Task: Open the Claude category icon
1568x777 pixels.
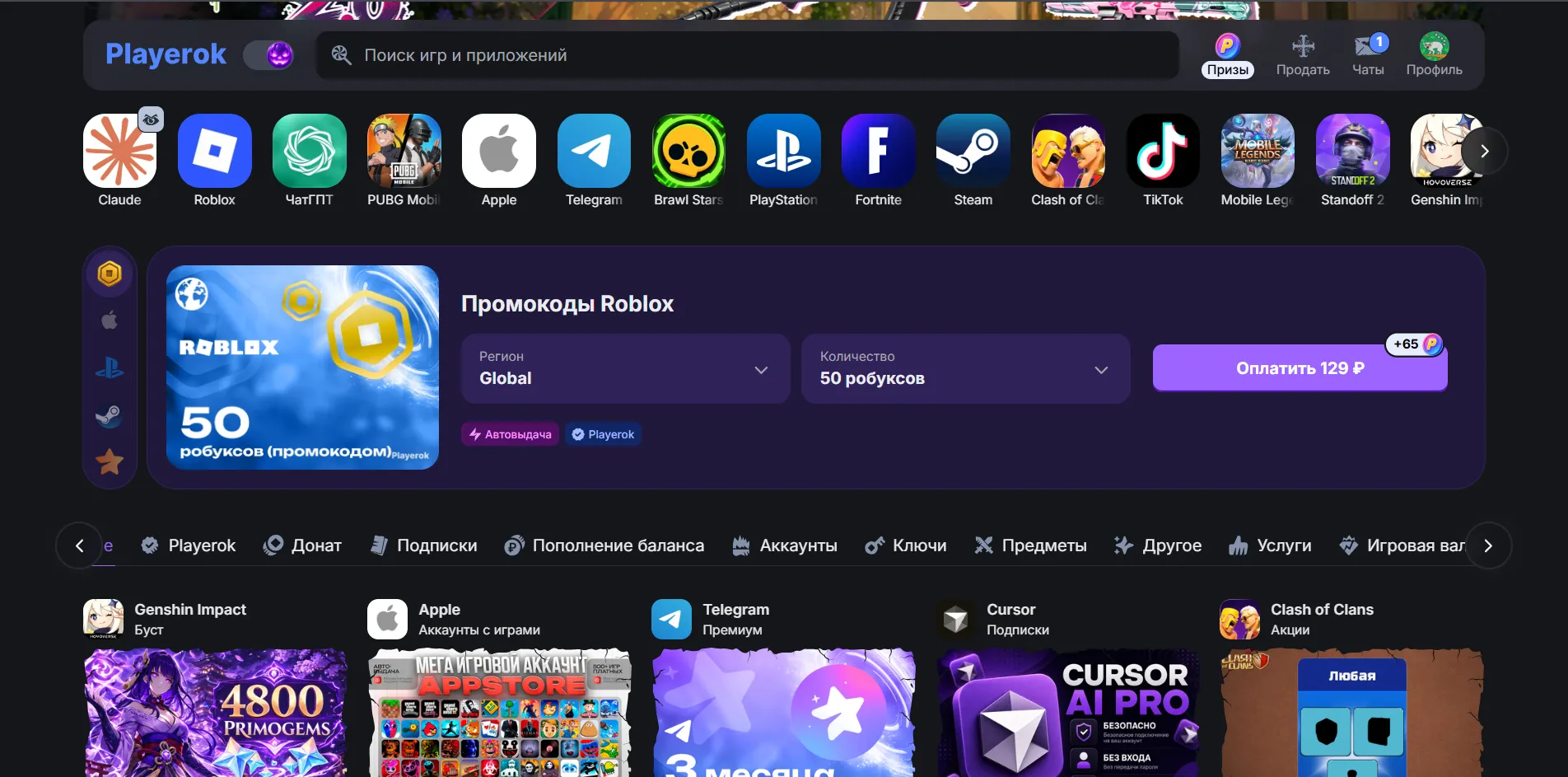Action: tap(119, 151)
